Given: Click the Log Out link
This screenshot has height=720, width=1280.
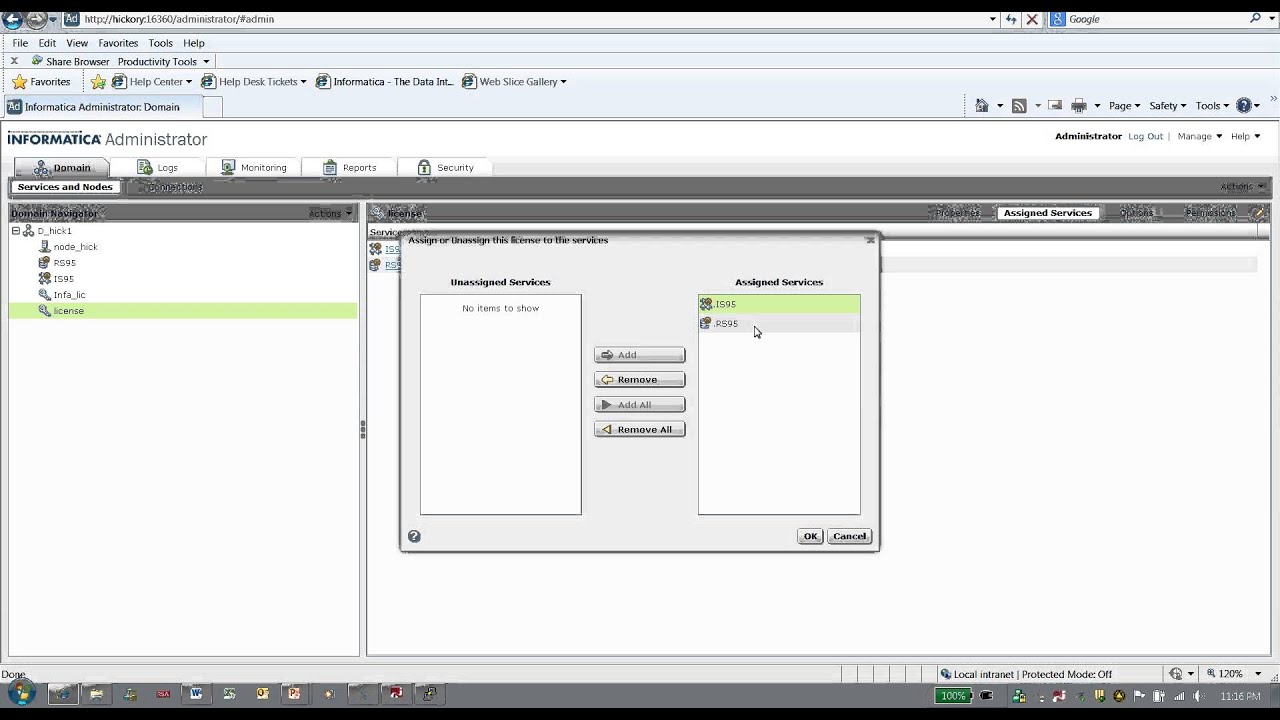Looking at the screenshot, I should pos(1145,136).
